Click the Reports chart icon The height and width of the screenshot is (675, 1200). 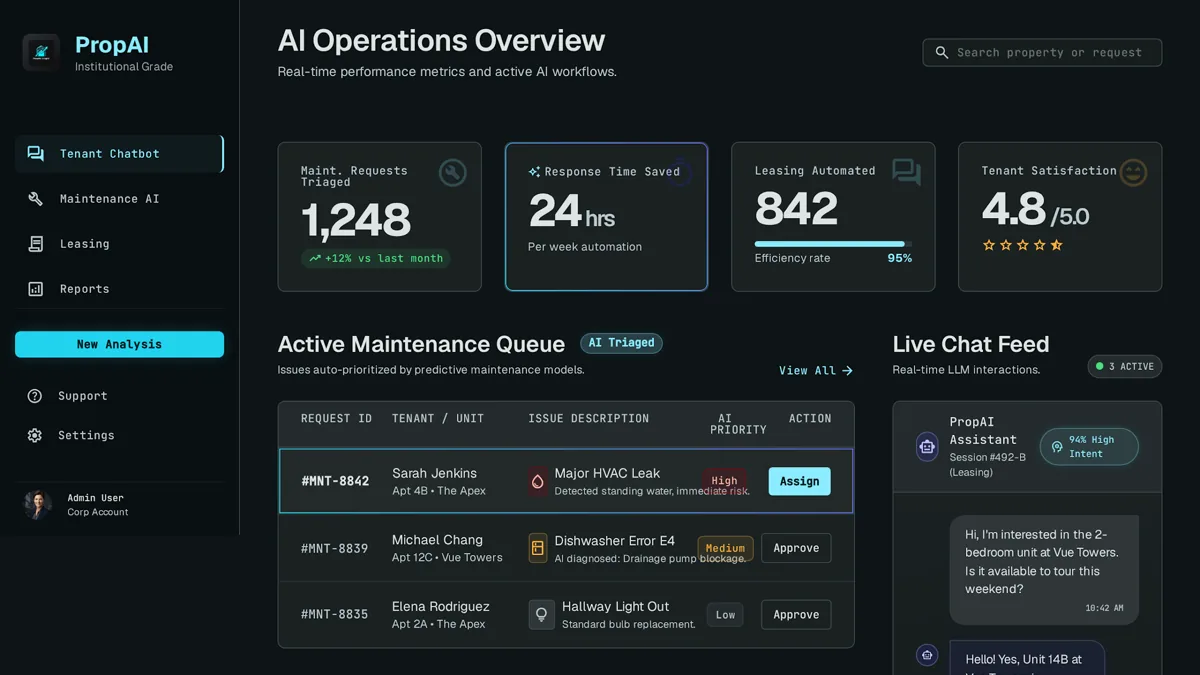coord(36,289)
